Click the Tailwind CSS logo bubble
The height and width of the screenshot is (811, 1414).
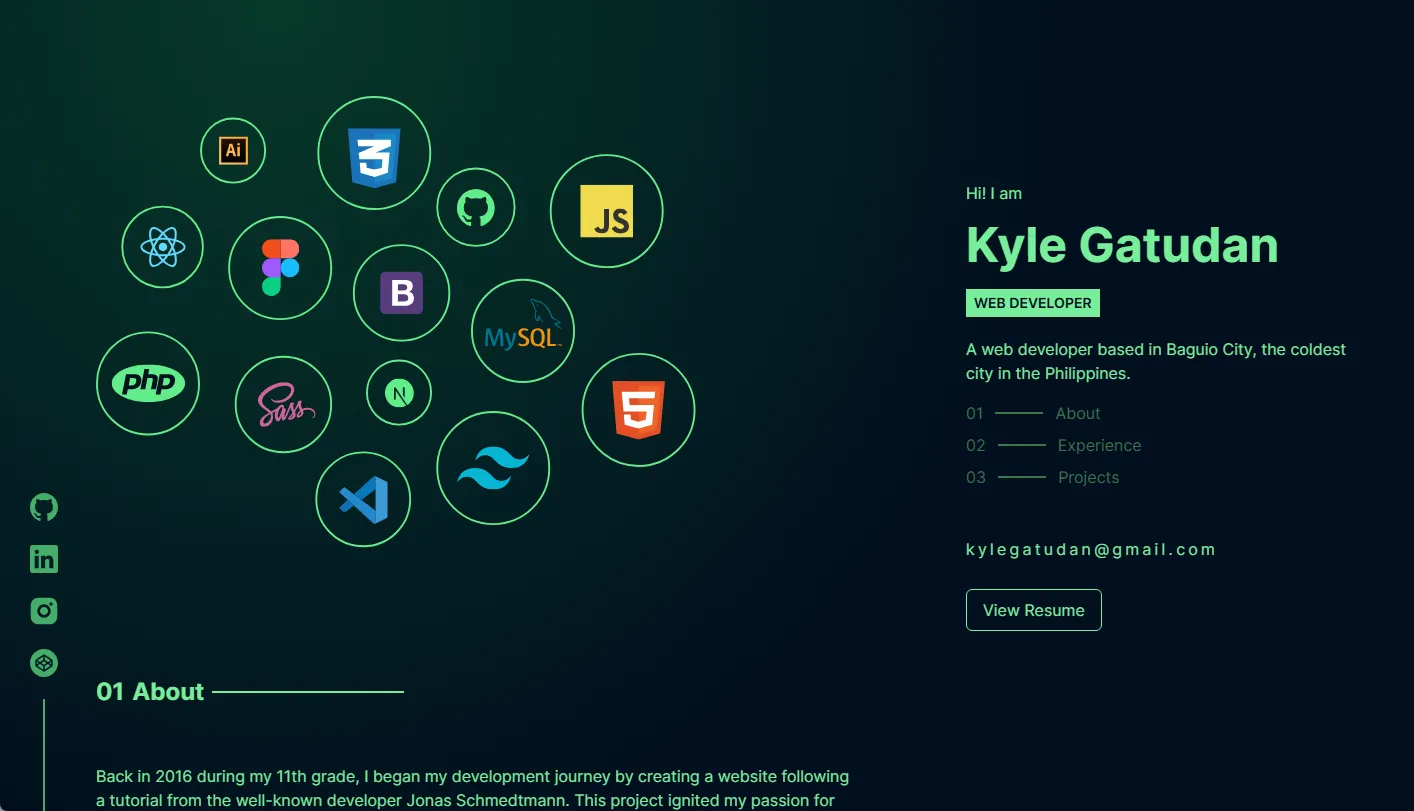pyautogui.click(x=493, y=468)
